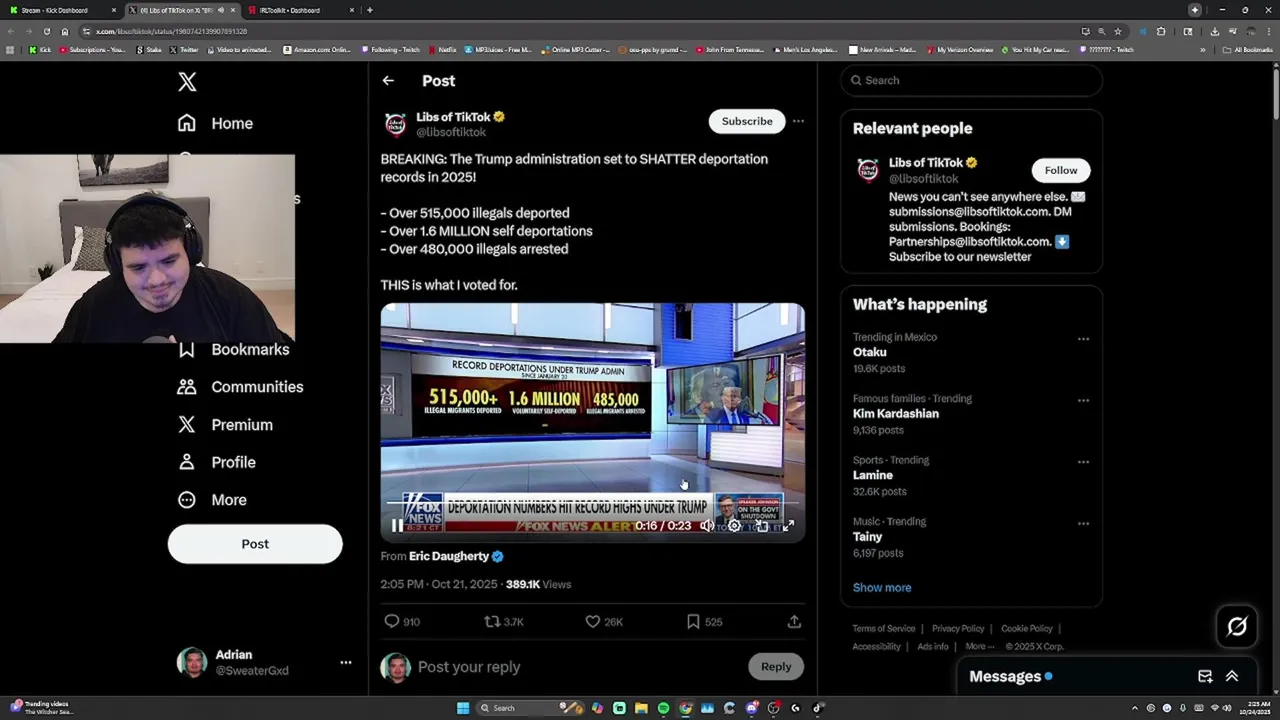Focus the X Search box
The width and height of the screenshot is (1280, 720).
[x=971, y=80]
